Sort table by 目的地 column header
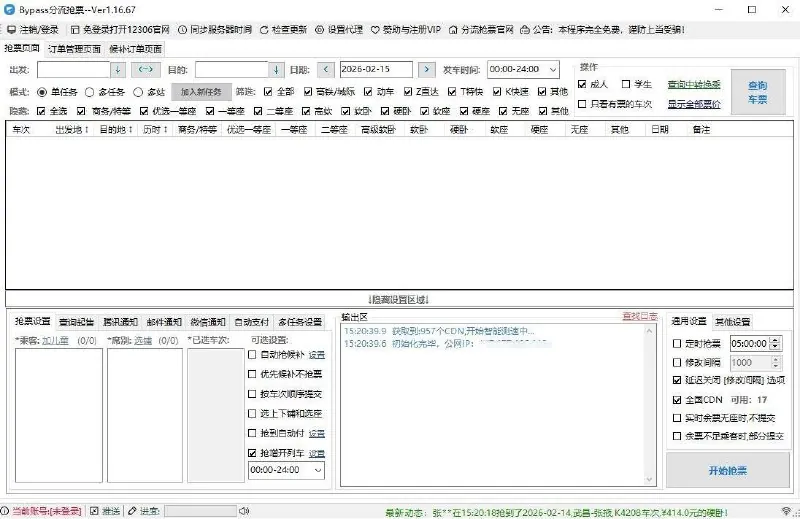Viewport: 800px width, 519px height. tap(116, 130)
